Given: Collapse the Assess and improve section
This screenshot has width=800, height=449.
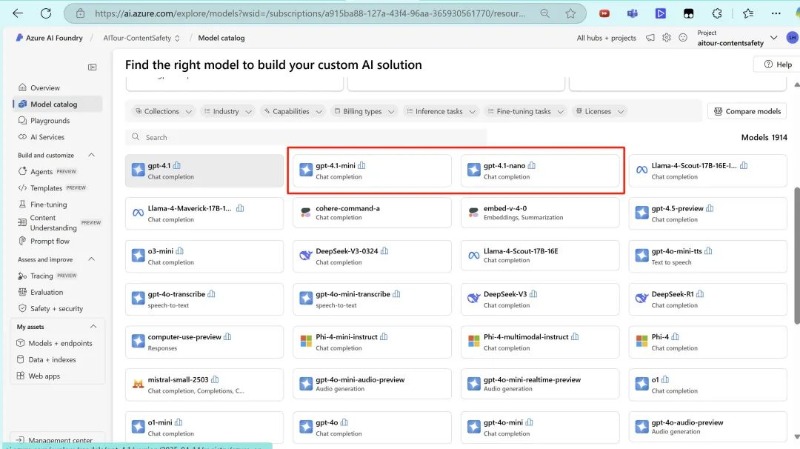Looking at the screenshot, I should point(91,259).
